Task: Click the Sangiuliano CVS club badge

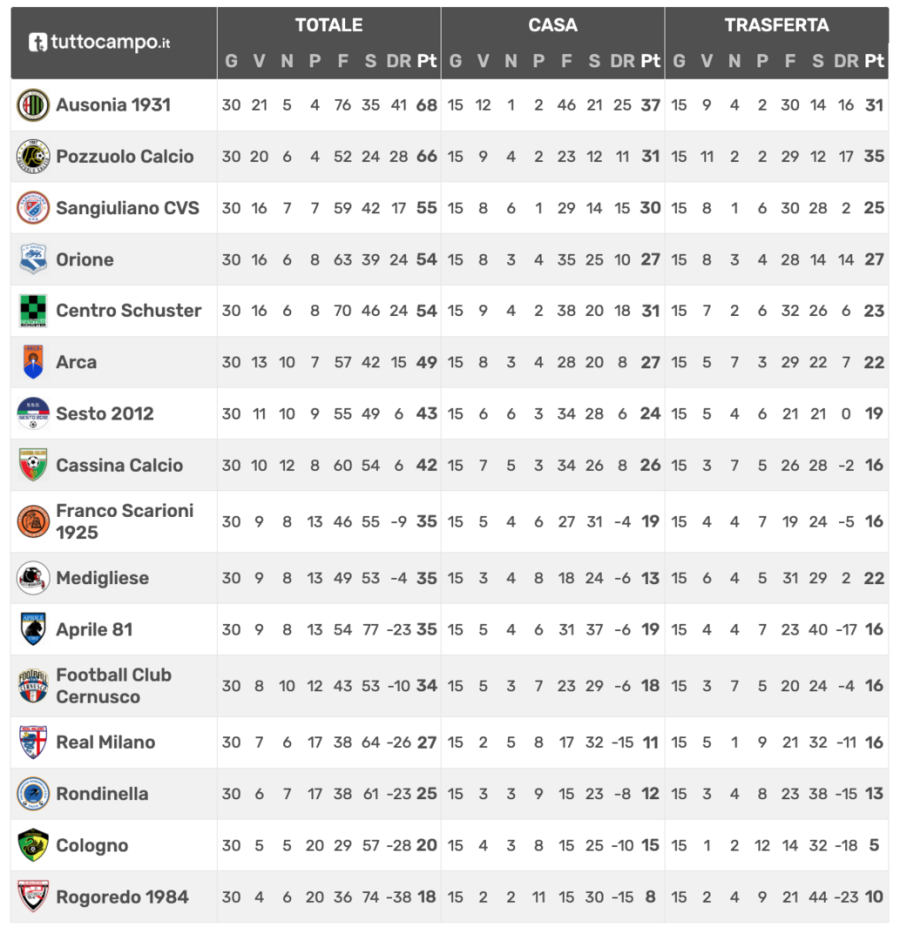Action: click(x=33, y=208)
